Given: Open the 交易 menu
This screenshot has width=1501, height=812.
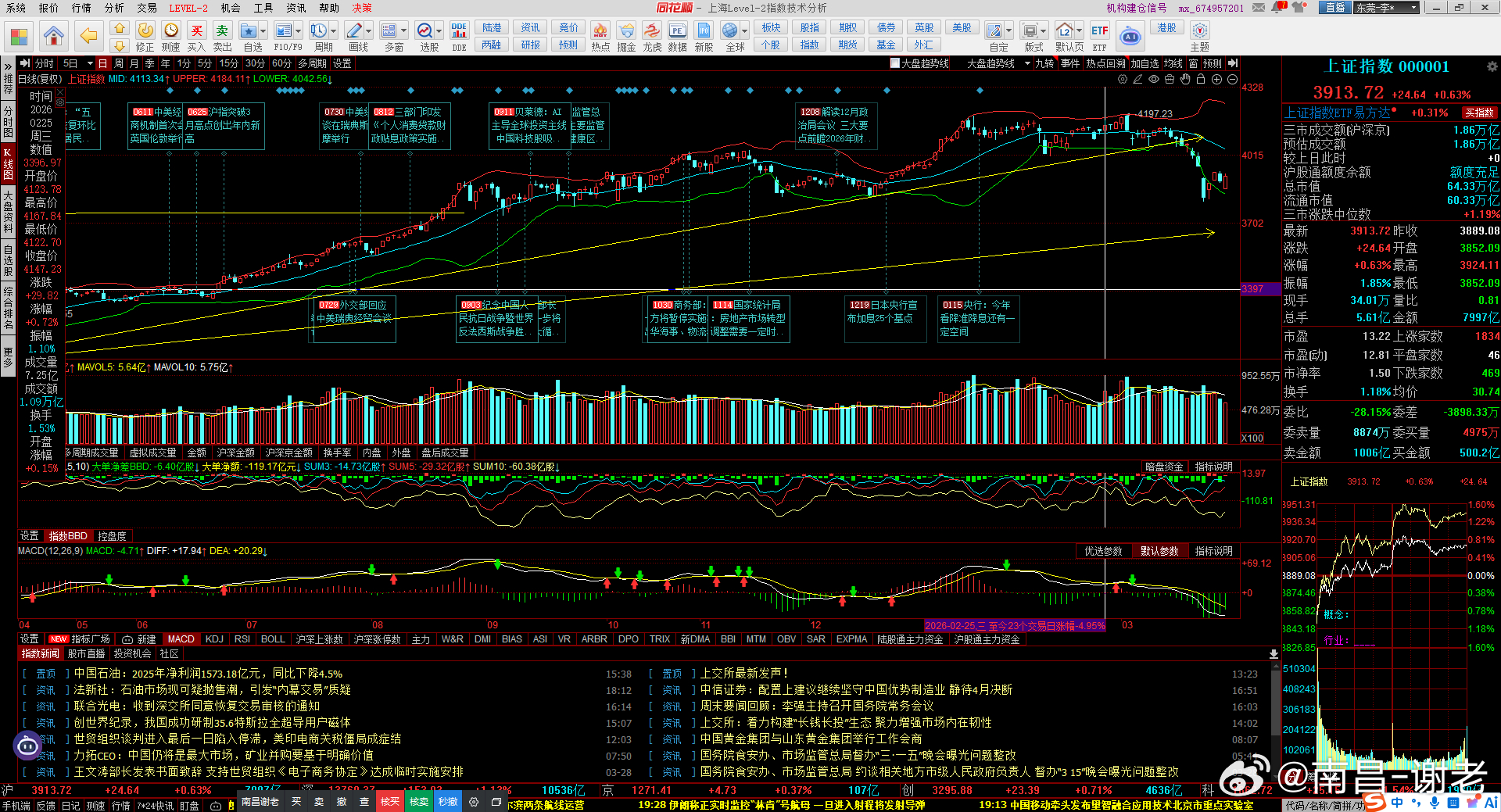Looking at the screenshot, I should (147, 8).
